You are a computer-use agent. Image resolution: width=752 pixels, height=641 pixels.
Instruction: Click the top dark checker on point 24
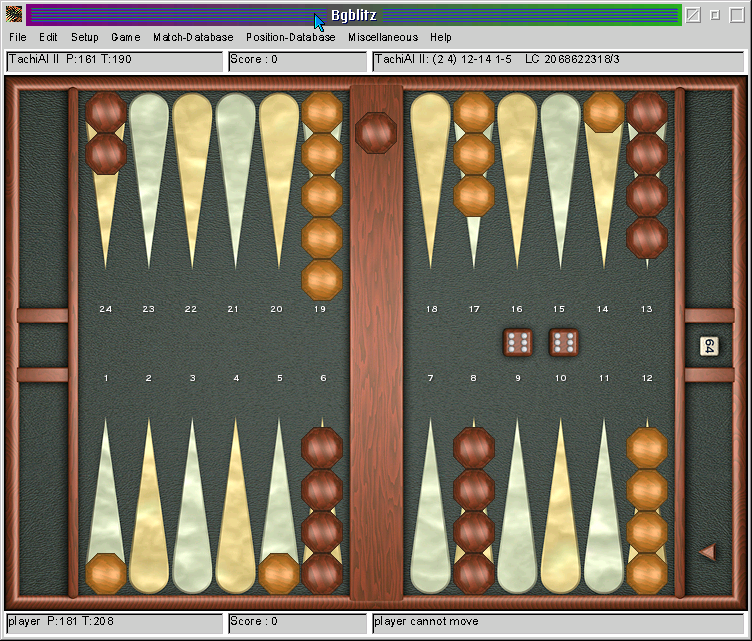click(x=106, y=112)
